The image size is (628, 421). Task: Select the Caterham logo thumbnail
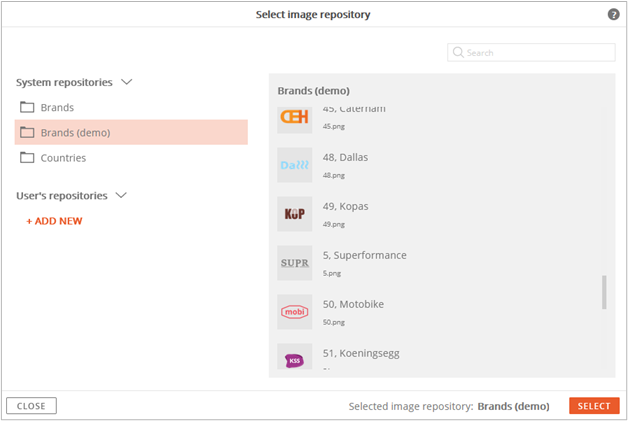pos(294,119)
